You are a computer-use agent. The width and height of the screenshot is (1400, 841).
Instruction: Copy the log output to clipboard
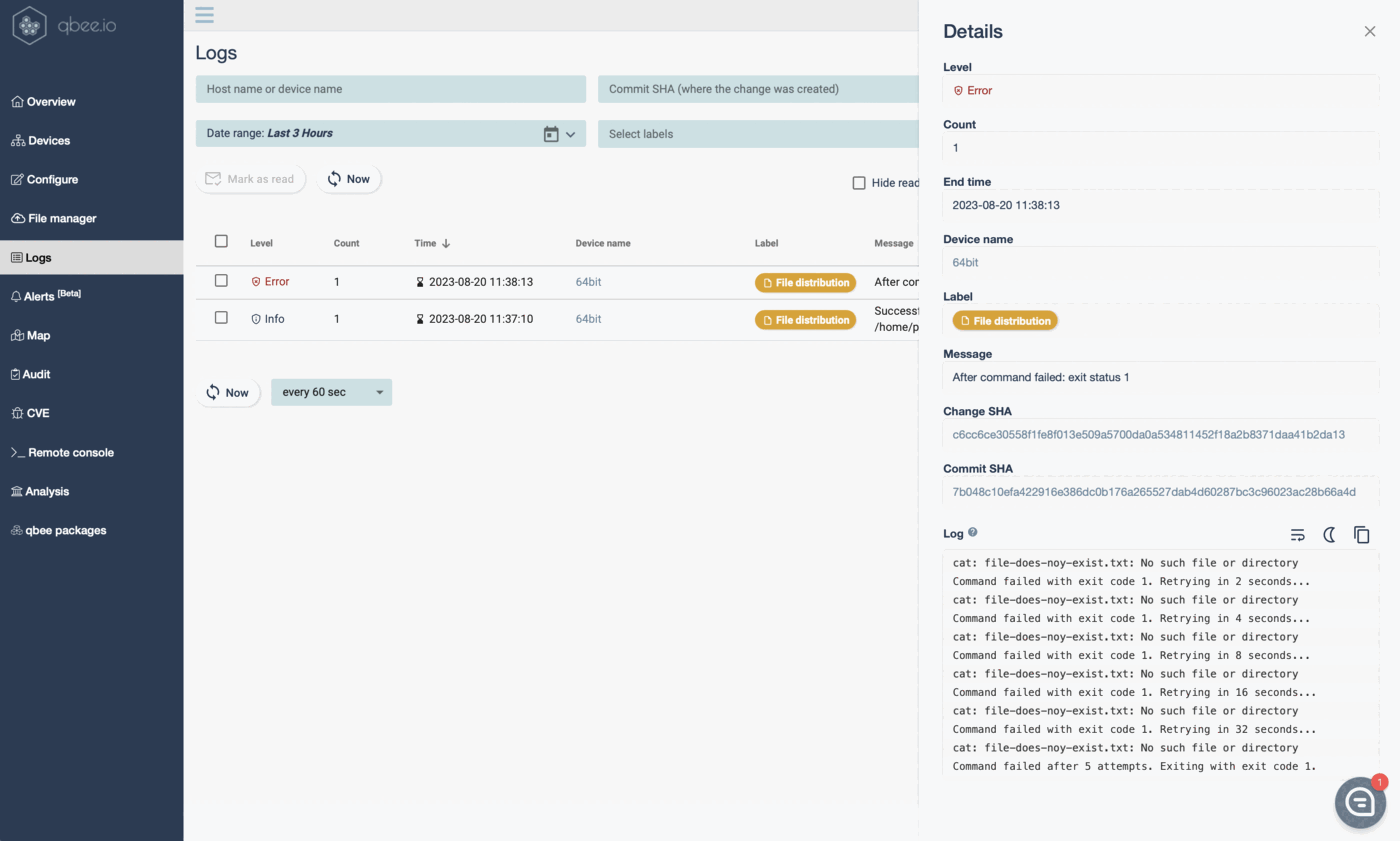pyautogui.click(x=1362, y=534)
